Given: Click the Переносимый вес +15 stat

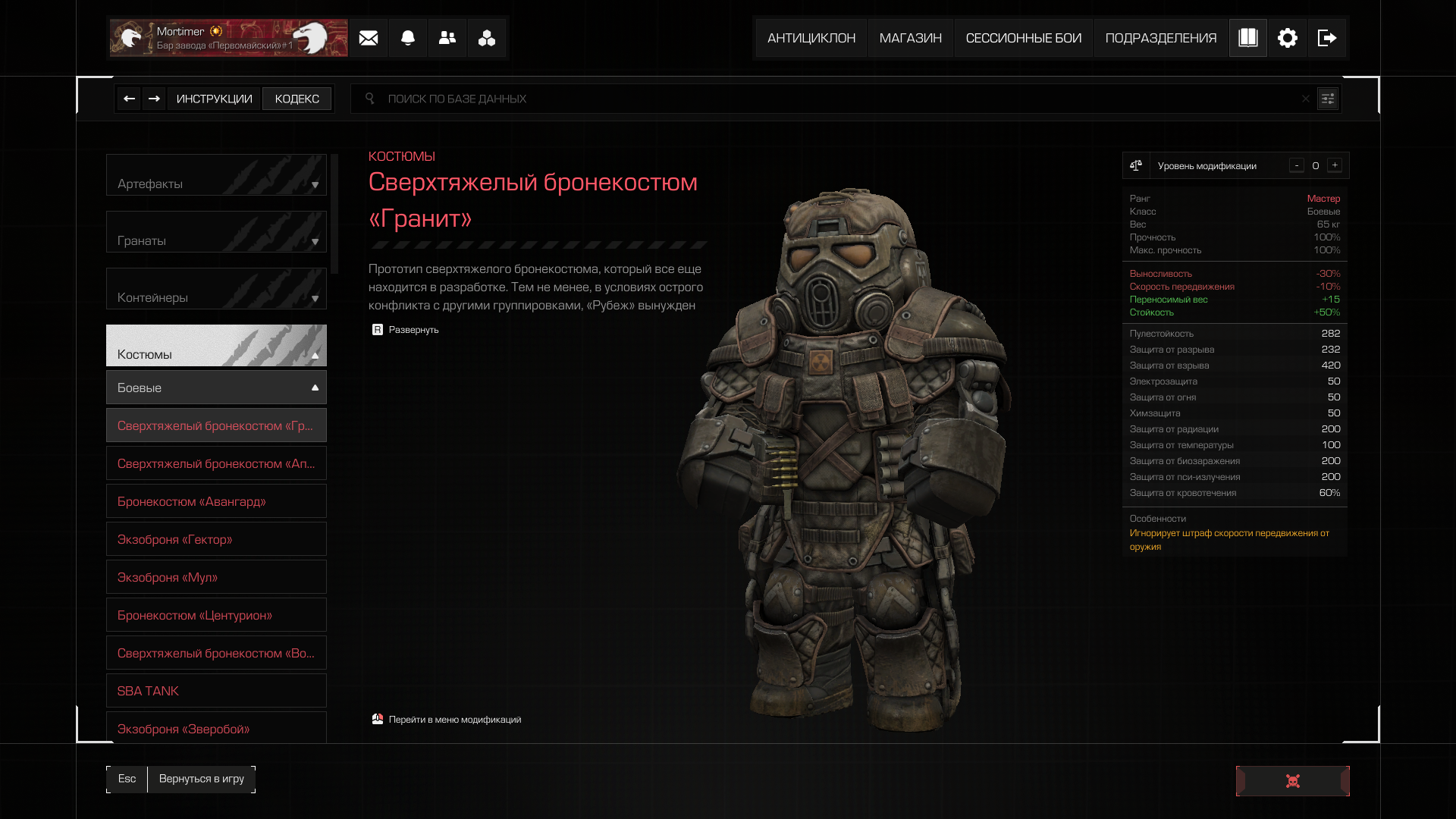Looking at the screenshot, I should point(1235,300).
